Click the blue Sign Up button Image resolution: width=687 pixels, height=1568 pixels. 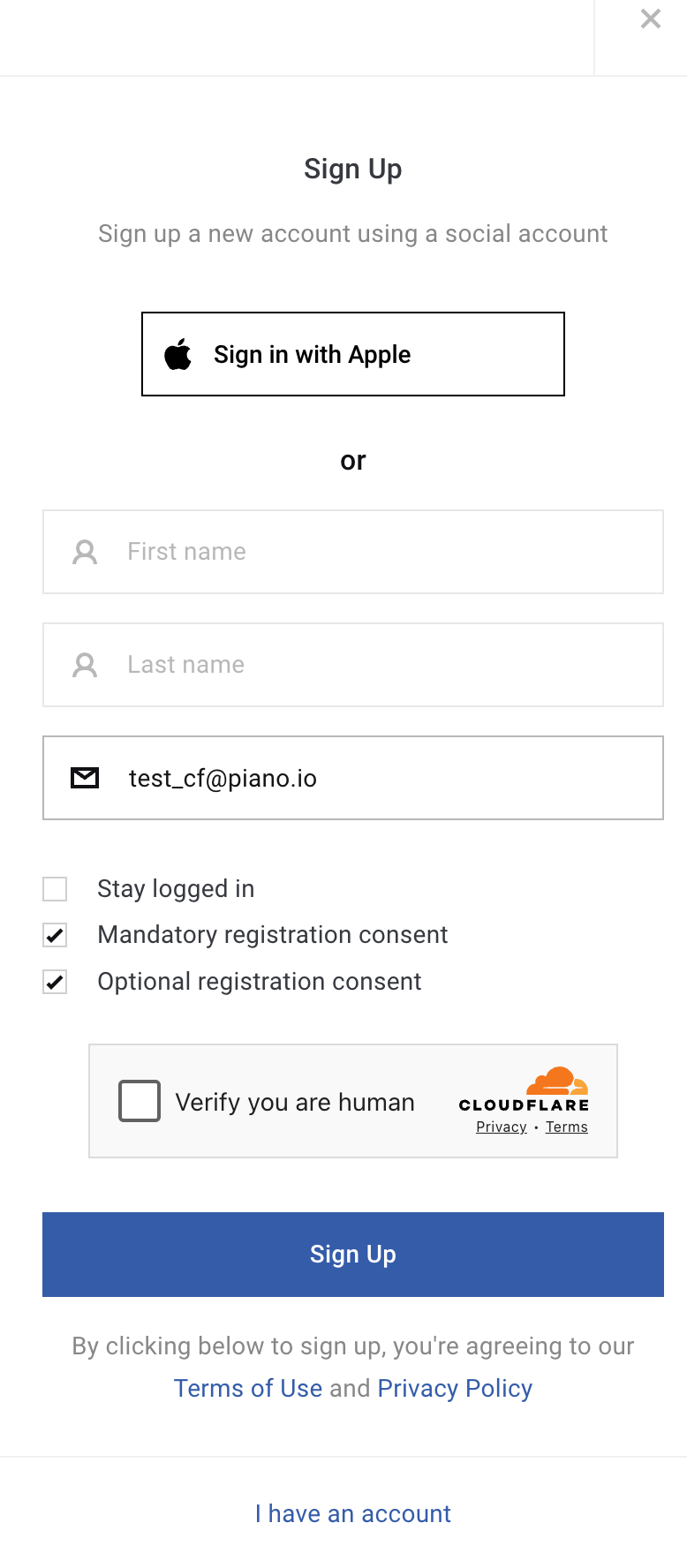[x=353, y=1255]
